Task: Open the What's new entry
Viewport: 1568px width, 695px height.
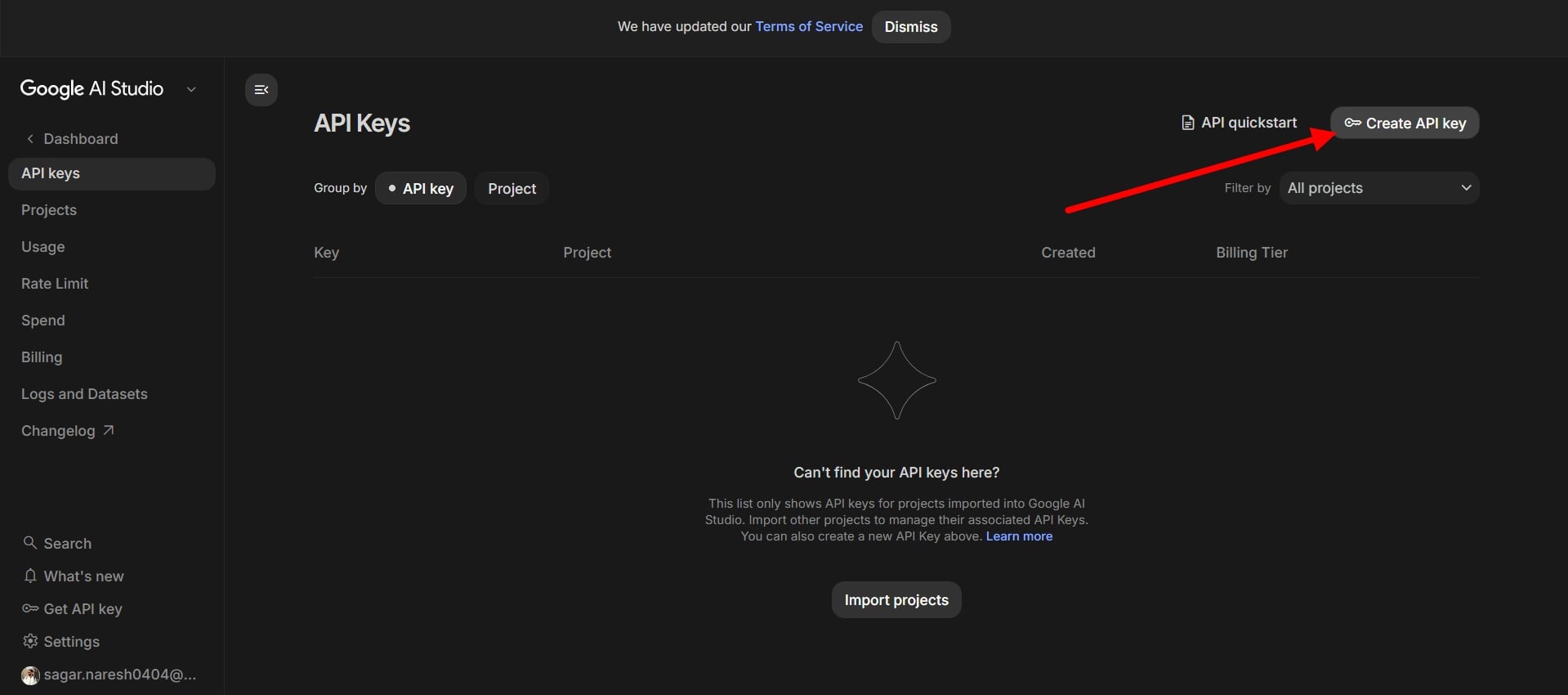Action: [x=84, y=576]
